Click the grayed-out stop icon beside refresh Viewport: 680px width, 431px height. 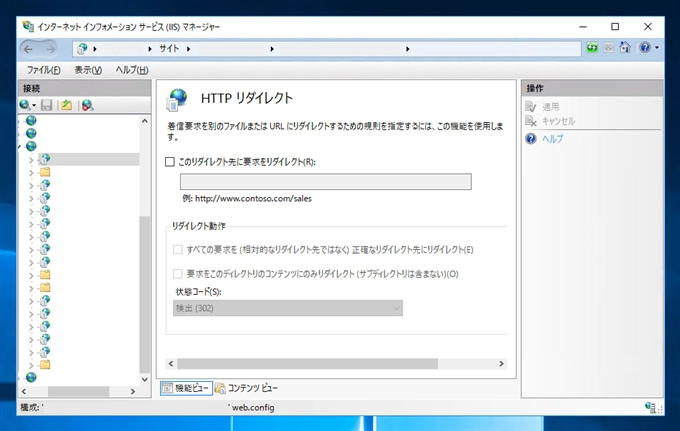608,47
